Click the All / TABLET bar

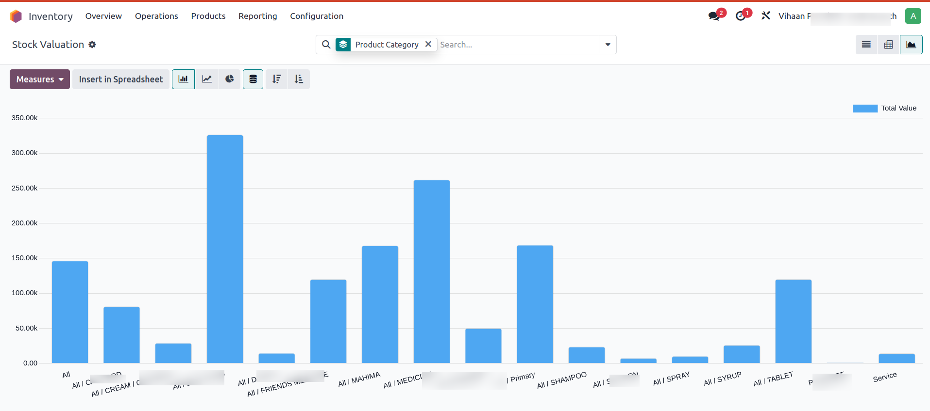coord(793,321)
